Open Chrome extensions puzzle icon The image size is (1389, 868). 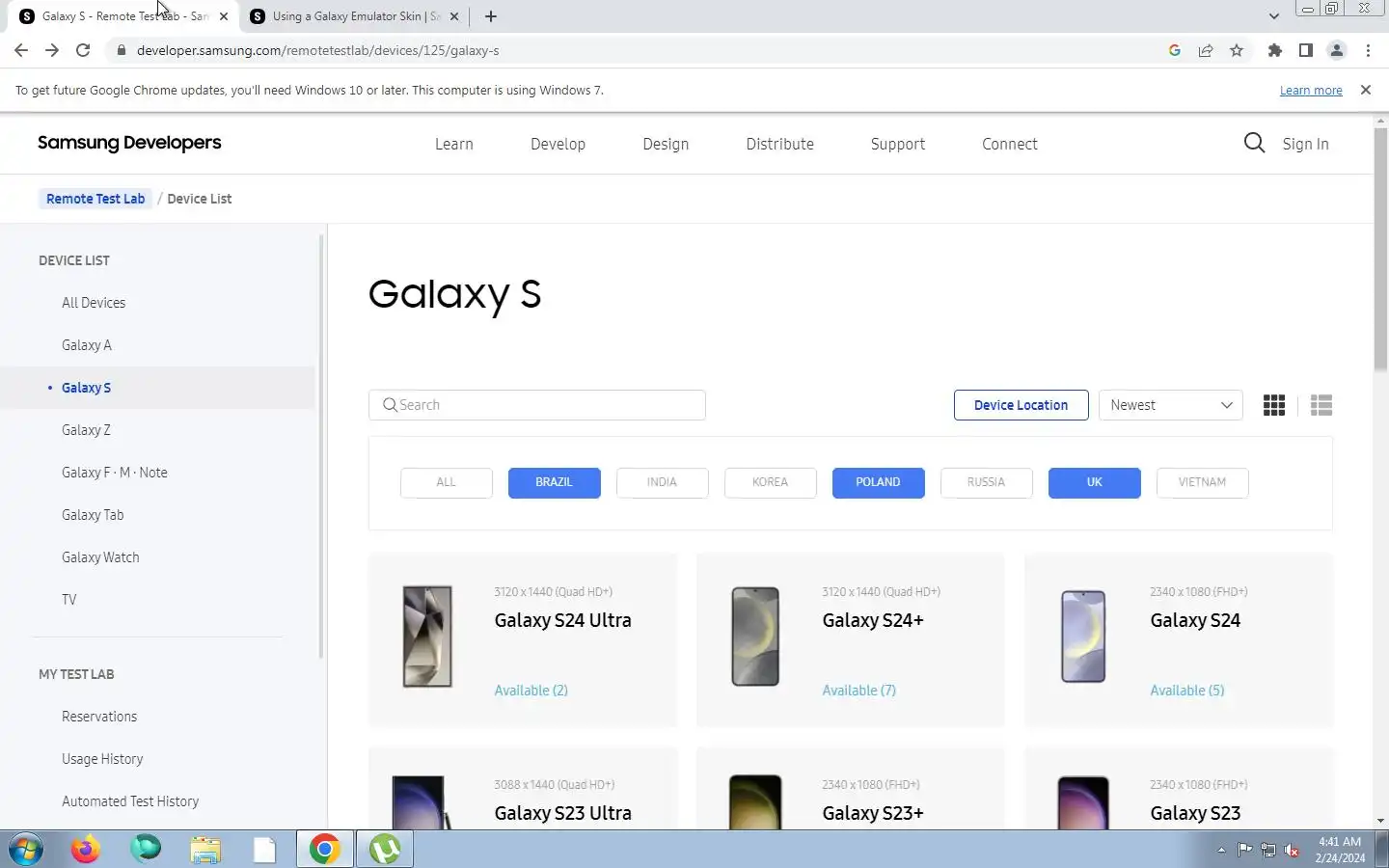(1275, 50)
